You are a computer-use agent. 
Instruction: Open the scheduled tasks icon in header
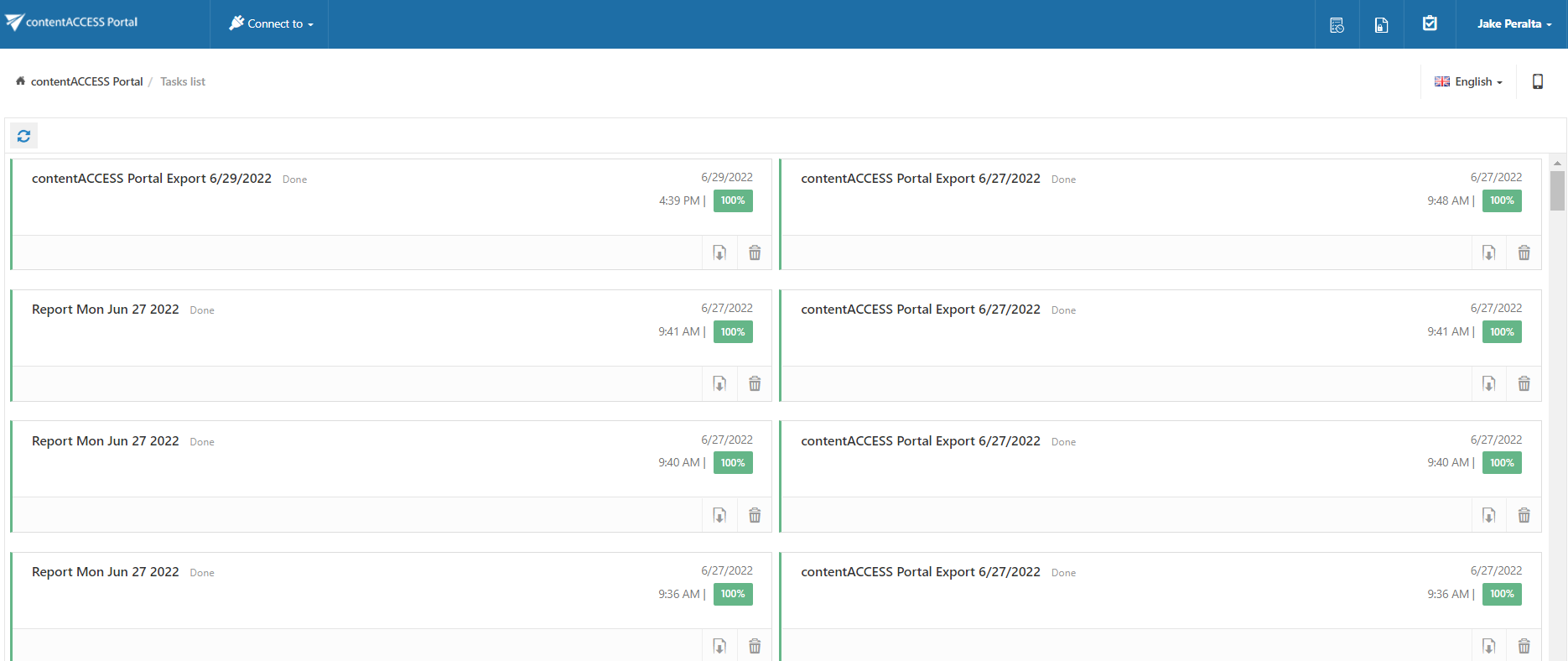coord(1337,24)
